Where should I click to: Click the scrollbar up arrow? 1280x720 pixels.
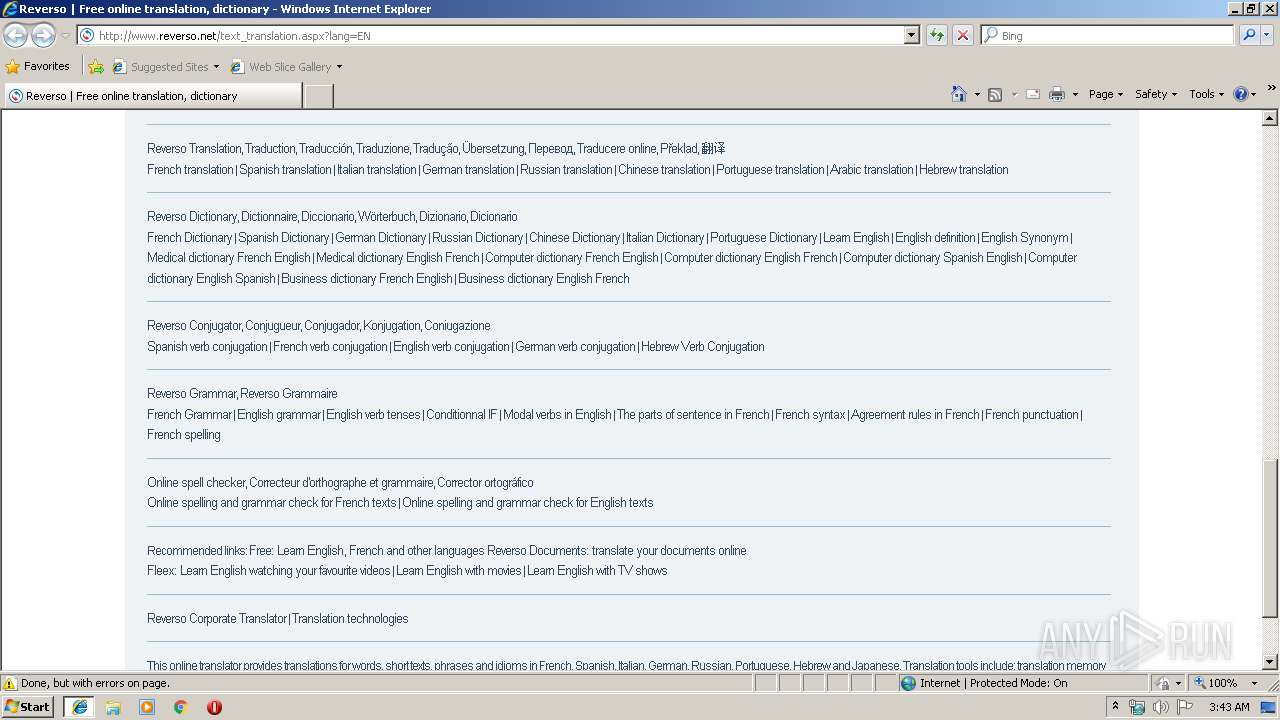(x=1270, y=118)
